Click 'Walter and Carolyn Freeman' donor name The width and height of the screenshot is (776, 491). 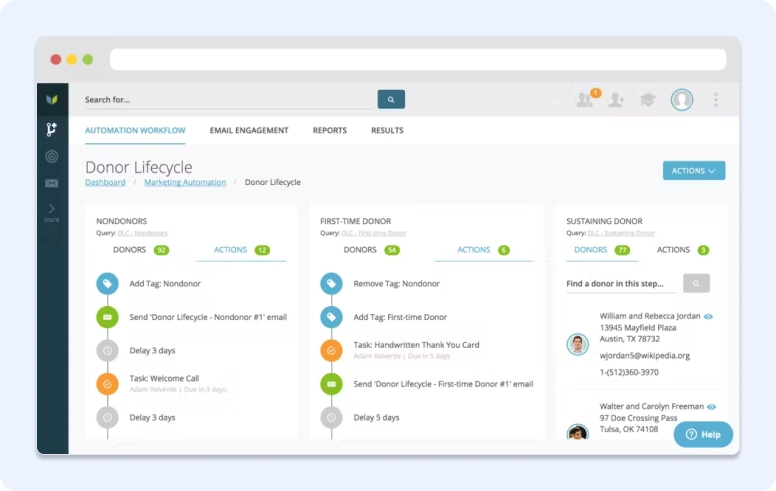click(652, 406)
